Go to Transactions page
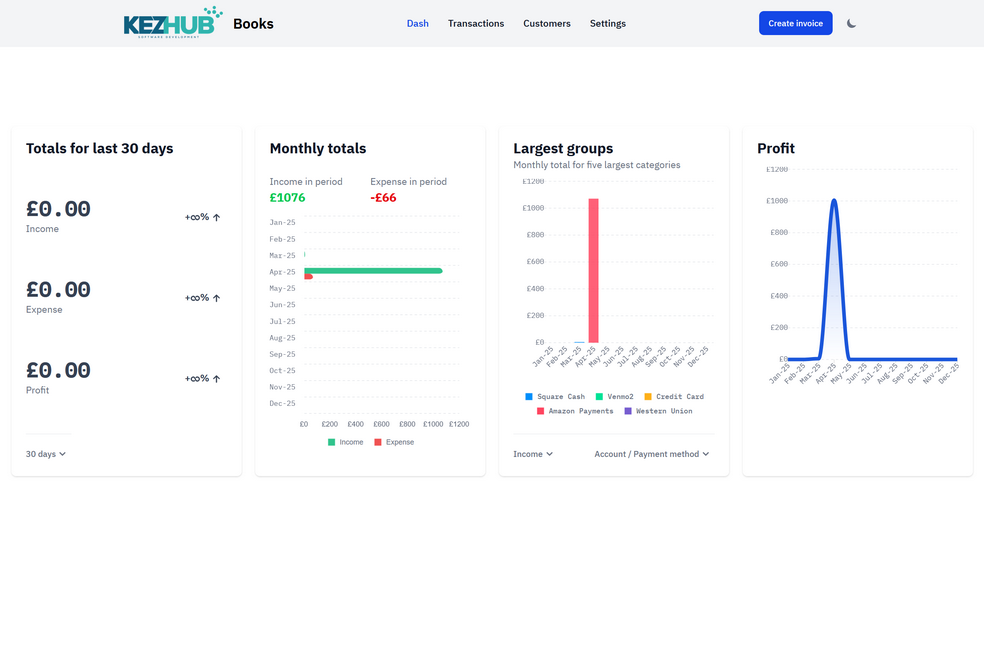Image resolution: width=984 pixels, height=665 pixels. (476, 23)
